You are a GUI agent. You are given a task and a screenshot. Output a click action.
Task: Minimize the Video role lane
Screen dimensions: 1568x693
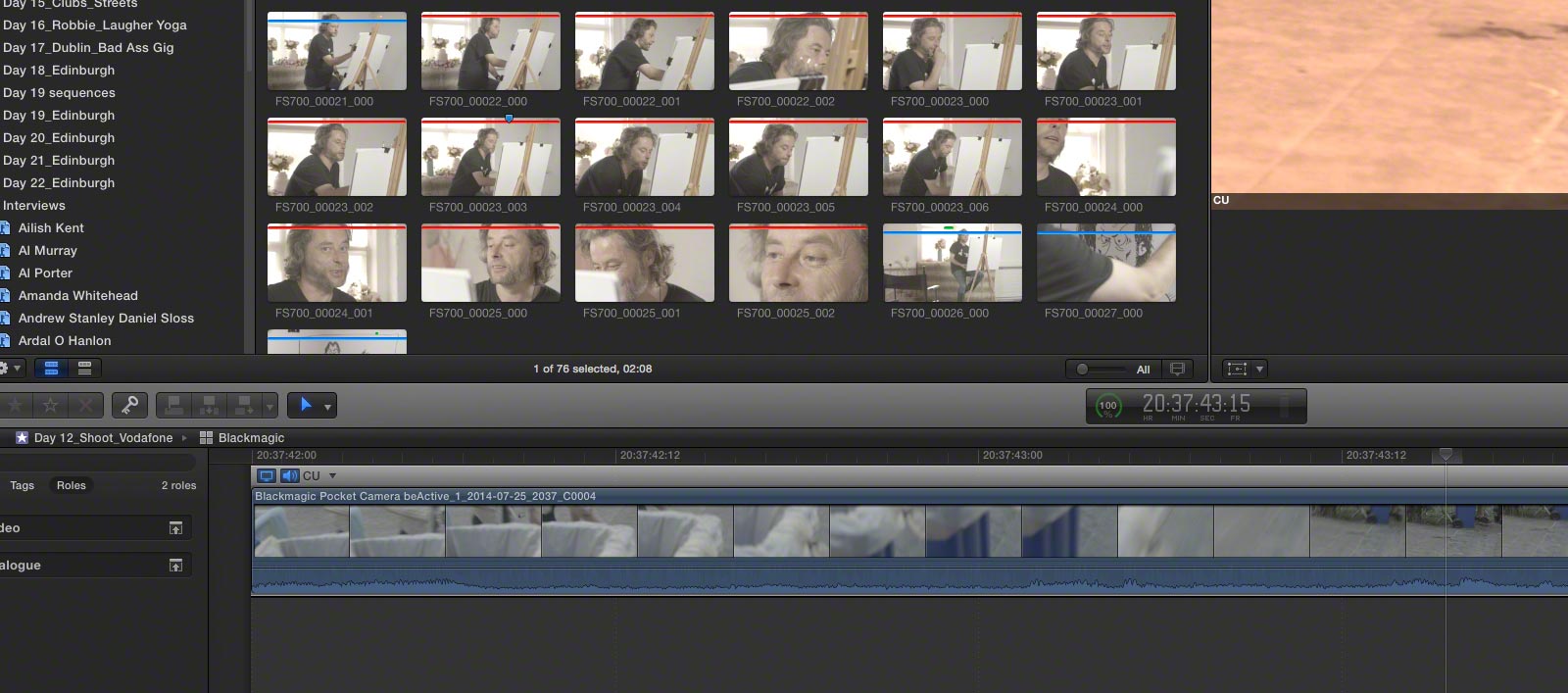(175, 528)
